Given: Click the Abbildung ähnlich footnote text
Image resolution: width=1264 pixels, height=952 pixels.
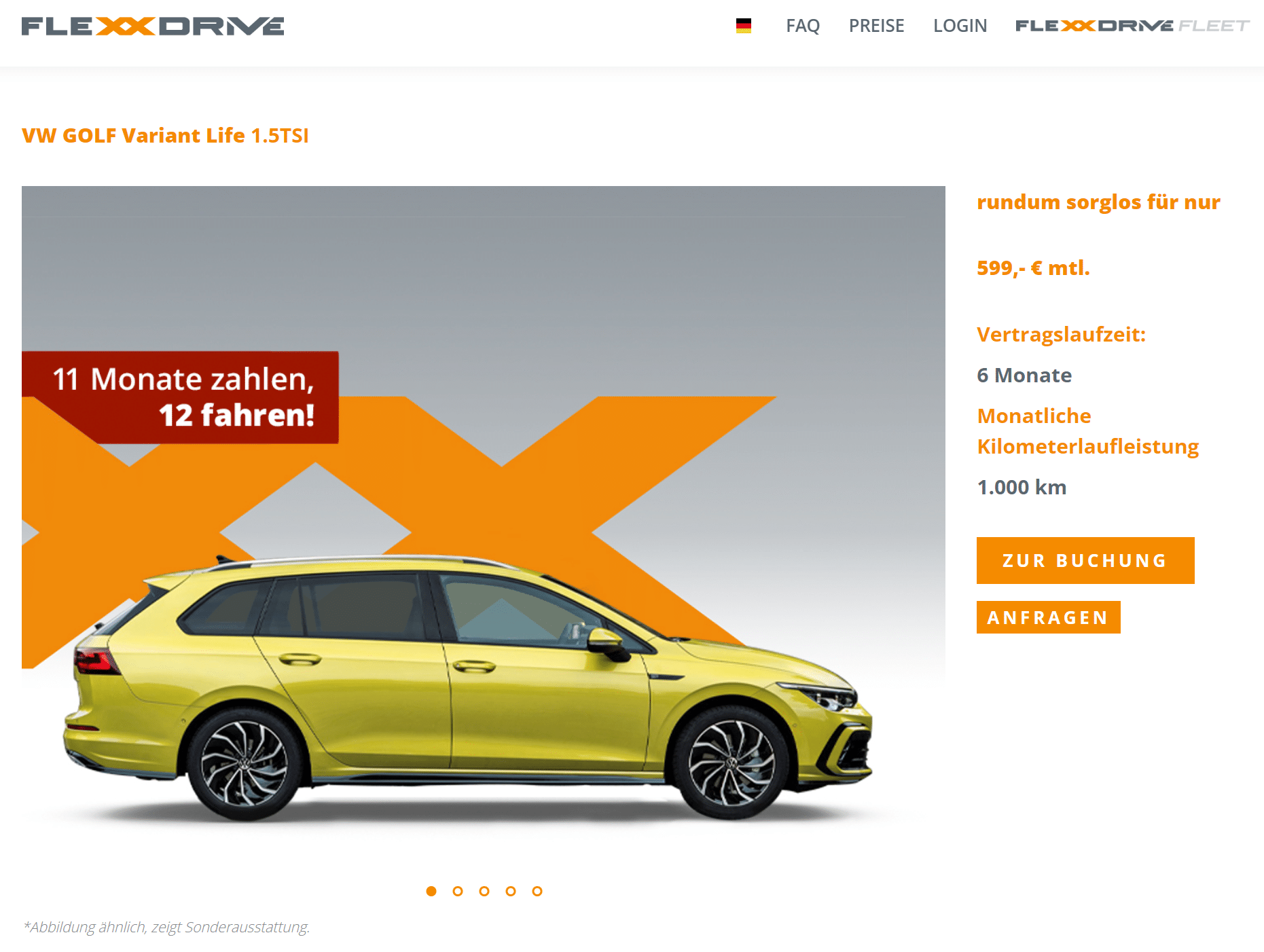Looking at the screenshot, I should 166,927.
